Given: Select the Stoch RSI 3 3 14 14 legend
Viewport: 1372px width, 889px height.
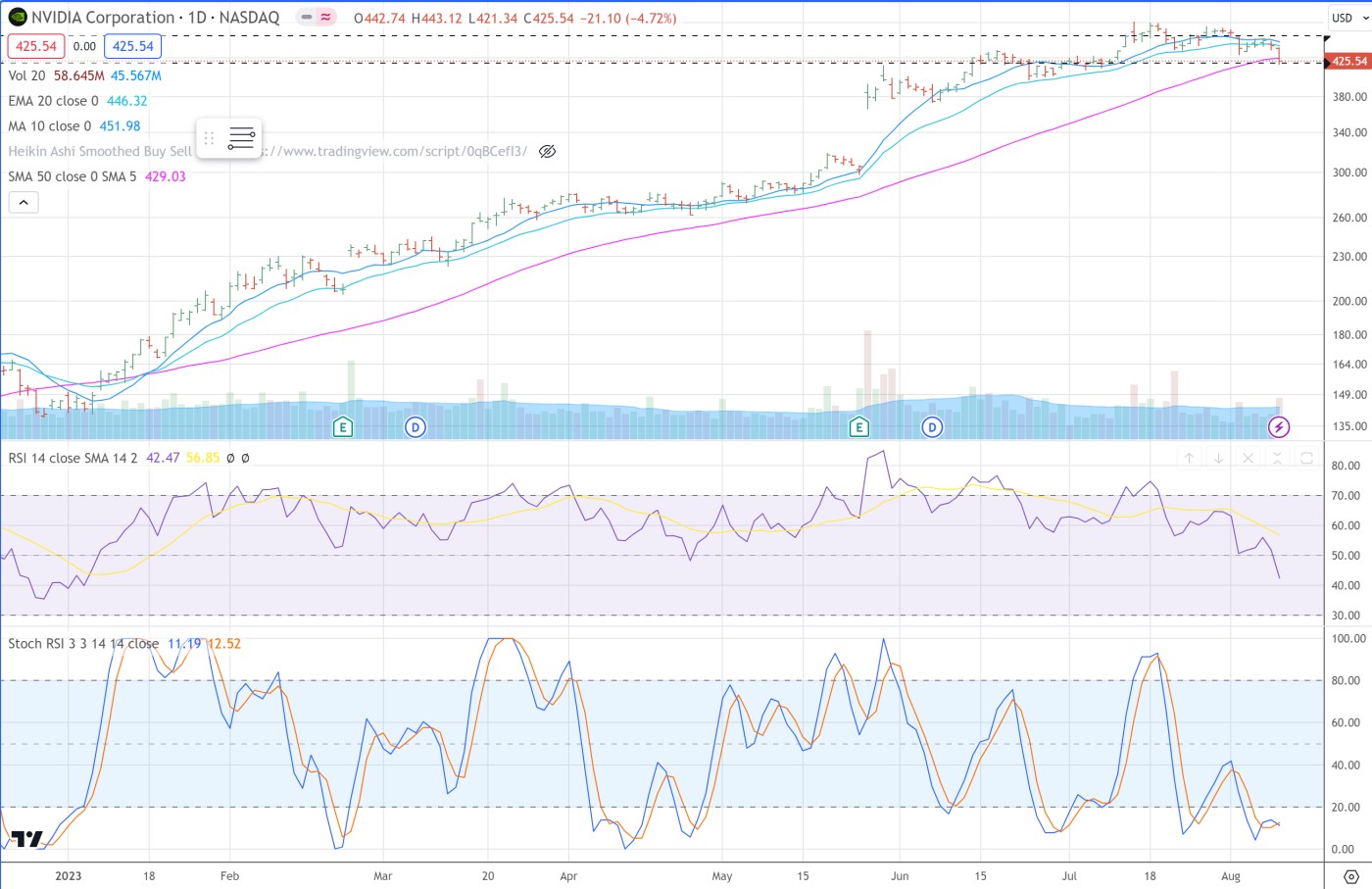Looking at the screenshot, I should [83, 644].
